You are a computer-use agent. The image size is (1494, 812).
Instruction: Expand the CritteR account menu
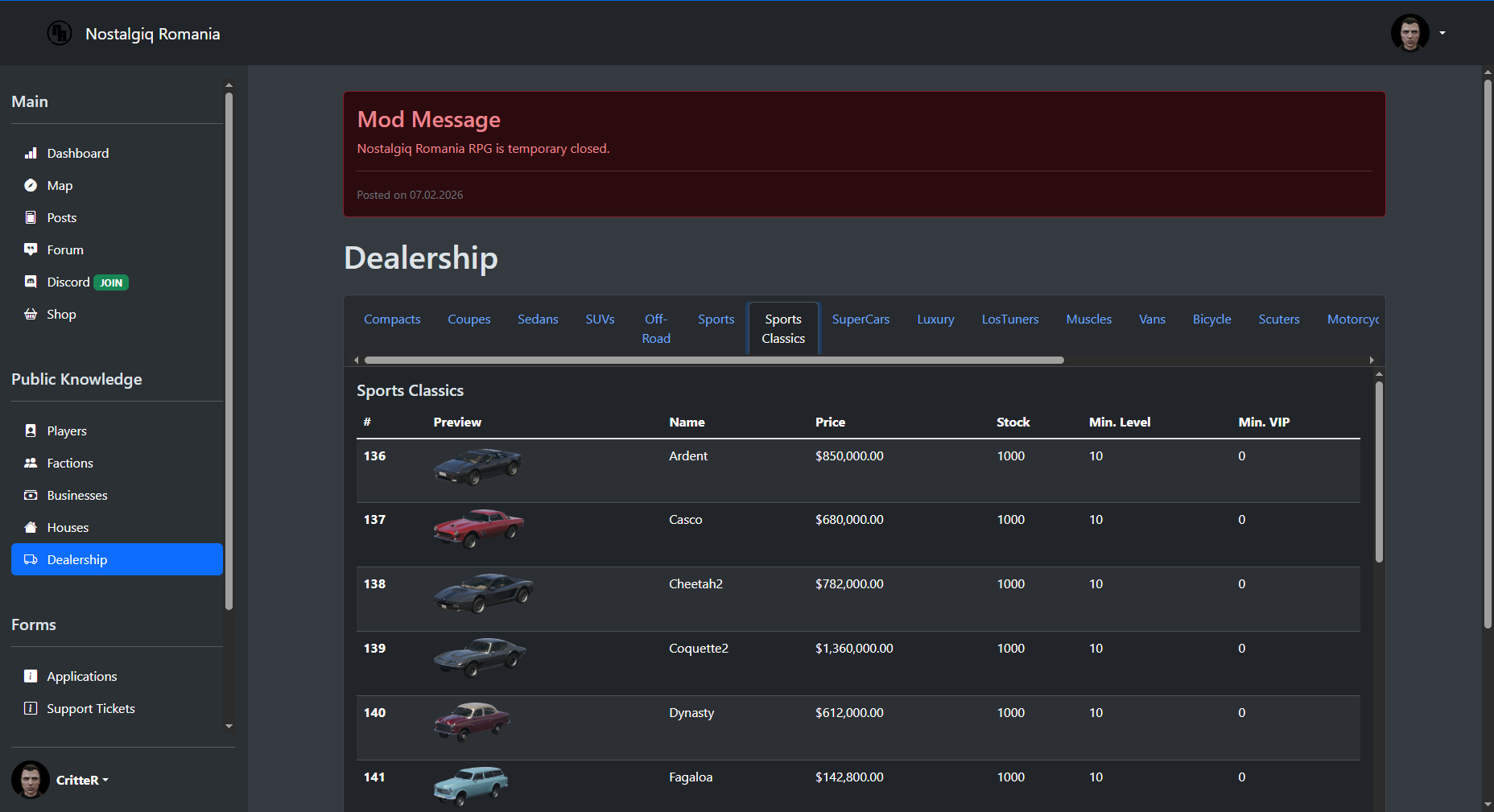pyautogui.click(x=81, y=779)
